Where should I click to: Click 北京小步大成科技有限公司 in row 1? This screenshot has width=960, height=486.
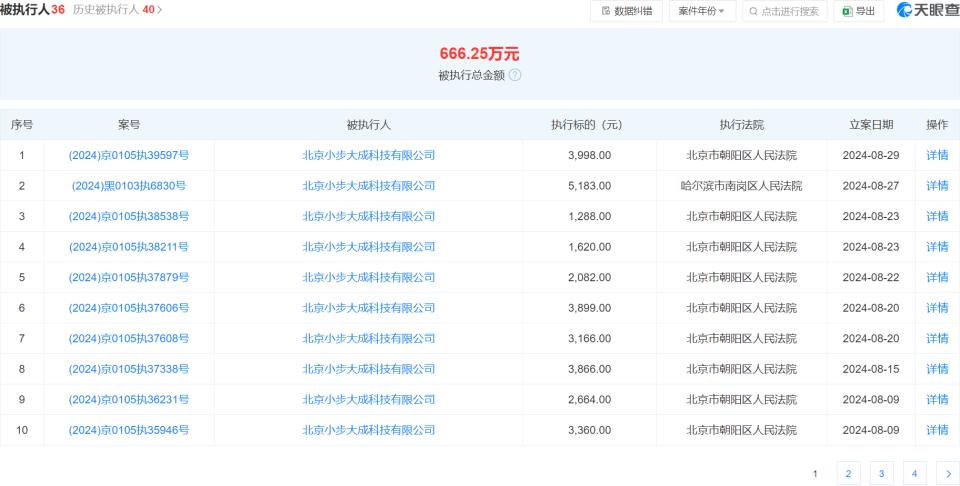[369, 155]
